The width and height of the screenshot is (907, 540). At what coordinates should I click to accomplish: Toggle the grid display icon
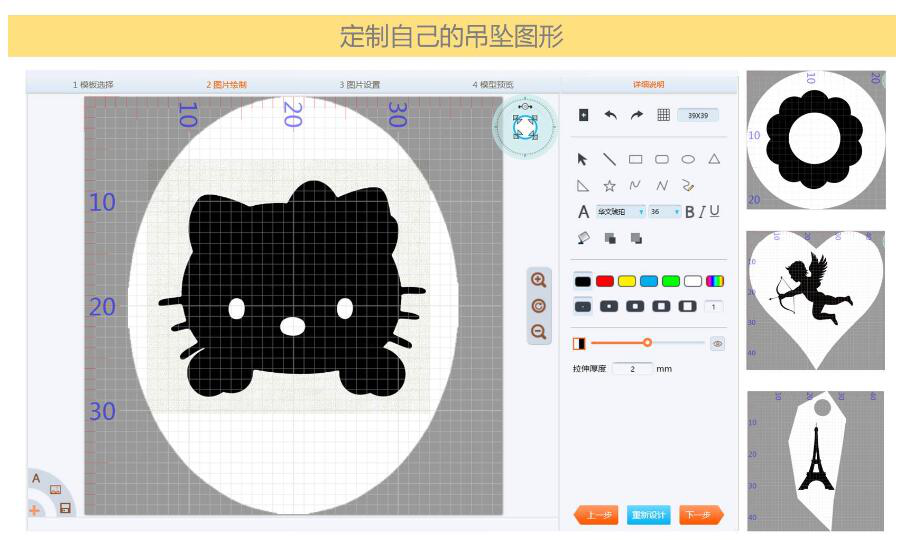pos(663,115)
